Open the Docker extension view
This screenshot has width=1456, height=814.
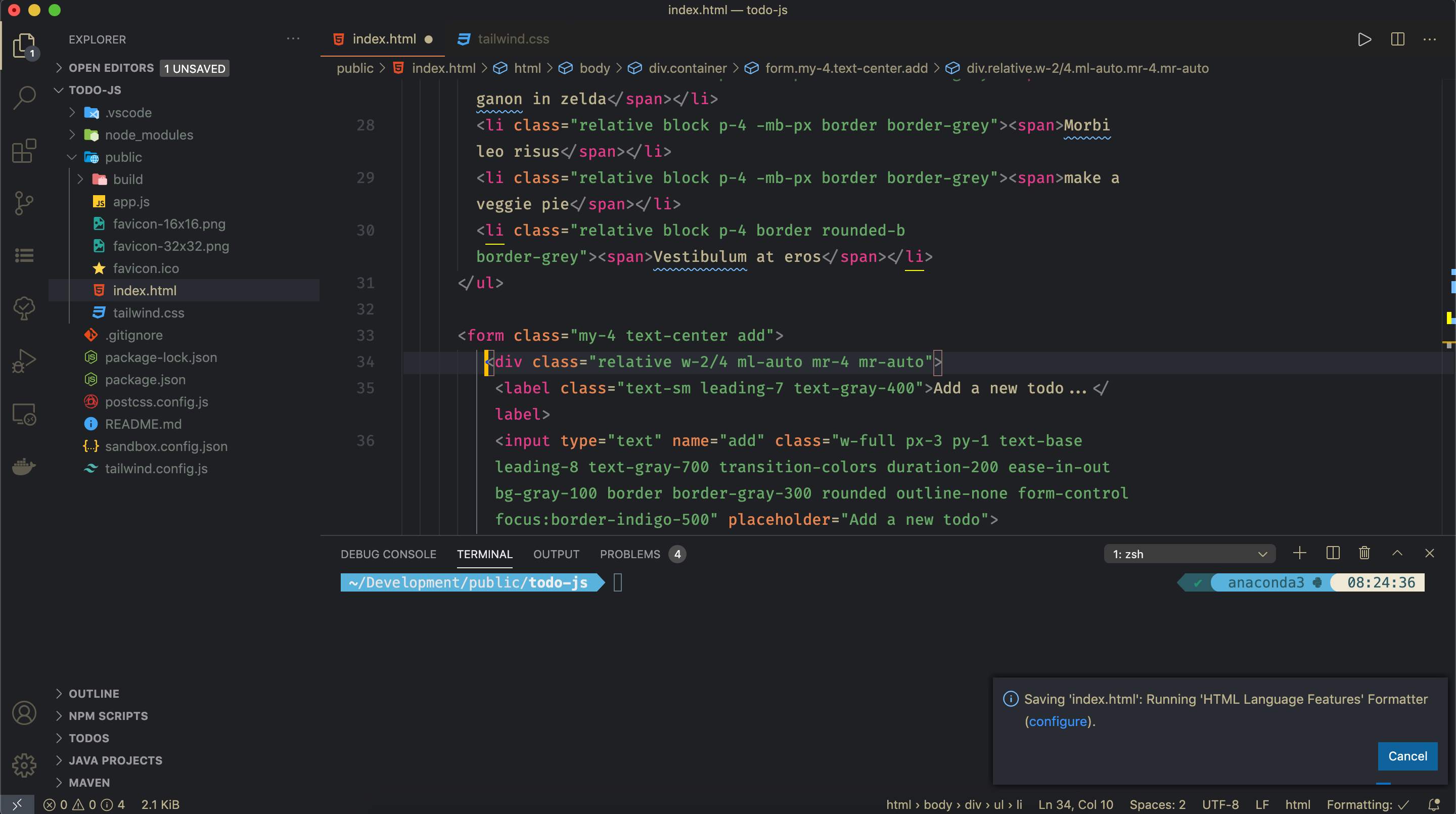click(24, 466)
